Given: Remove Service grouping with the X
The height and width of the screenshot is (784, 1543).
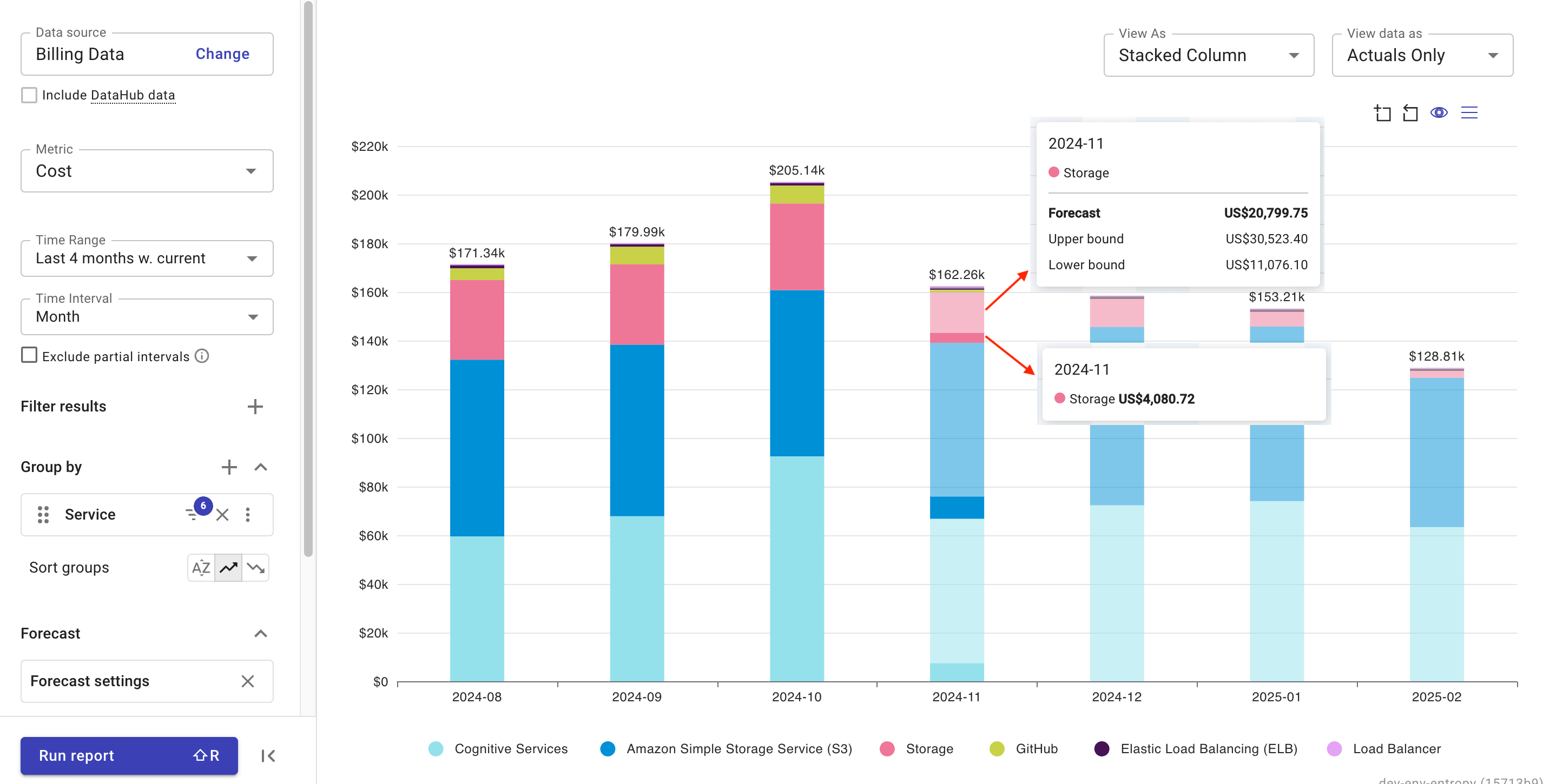Looking at the screenshot, I should click(x=222, y=514).
